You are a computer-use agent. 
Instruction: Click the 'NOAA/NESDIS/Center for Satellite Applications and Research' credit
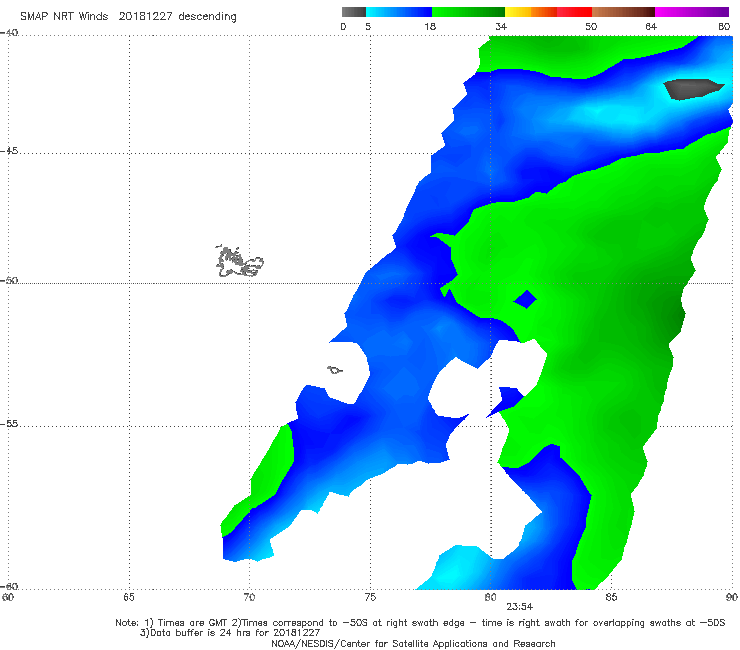tap(413, 643)
